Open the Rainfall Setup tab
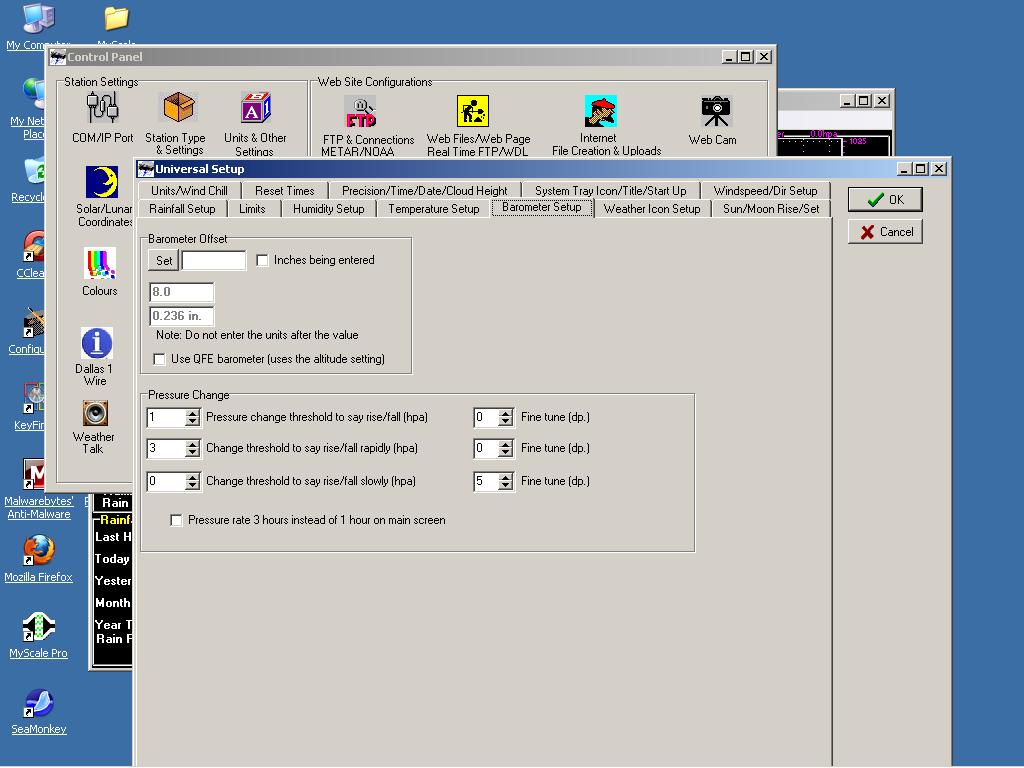Viewport: 1024px width, 768px height. (x=182, y=209)
